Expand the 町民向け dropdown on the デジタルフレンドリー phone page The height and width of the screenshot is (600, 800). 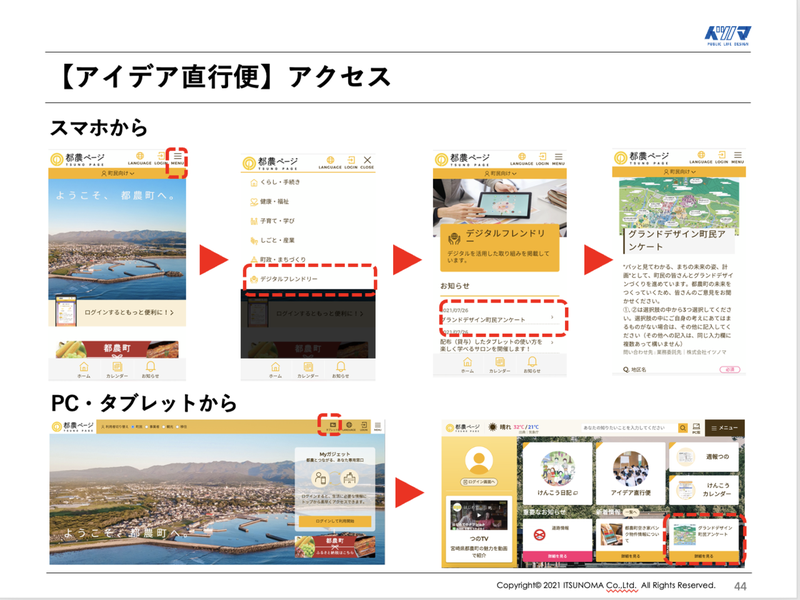click(x=500, y=173)
